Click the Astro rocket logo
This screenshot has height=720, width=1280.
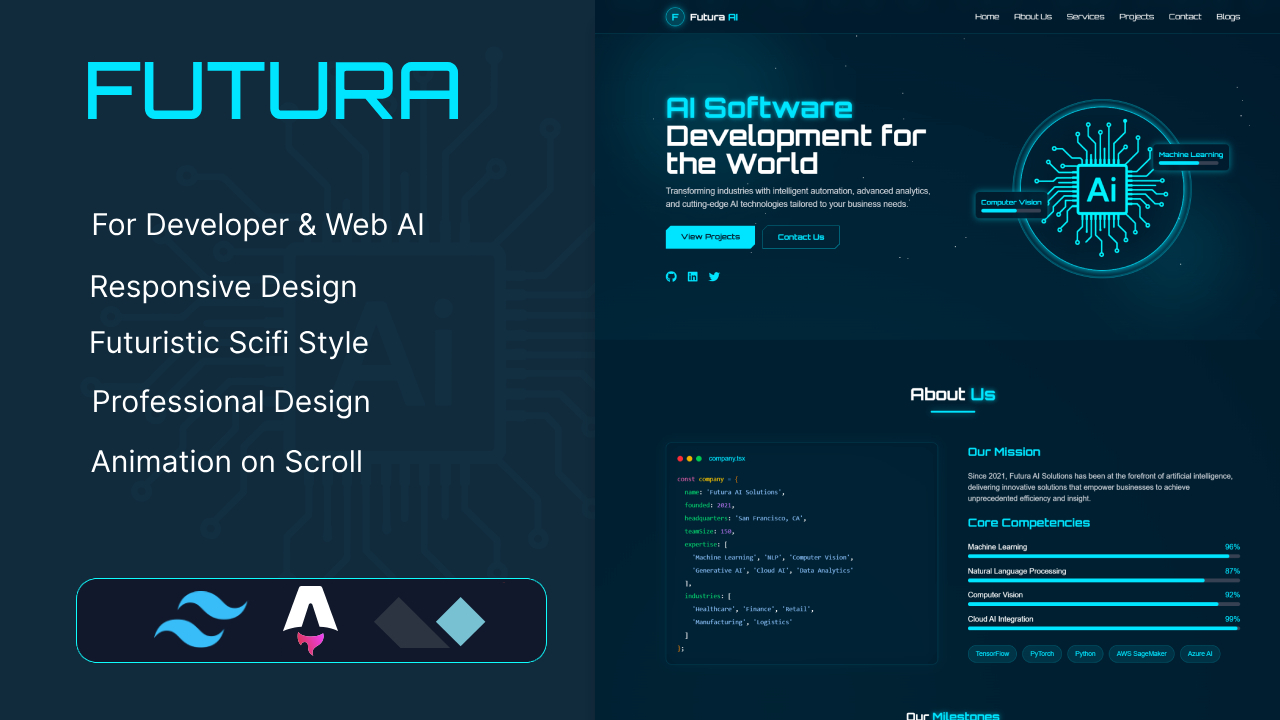coord(310,620)
